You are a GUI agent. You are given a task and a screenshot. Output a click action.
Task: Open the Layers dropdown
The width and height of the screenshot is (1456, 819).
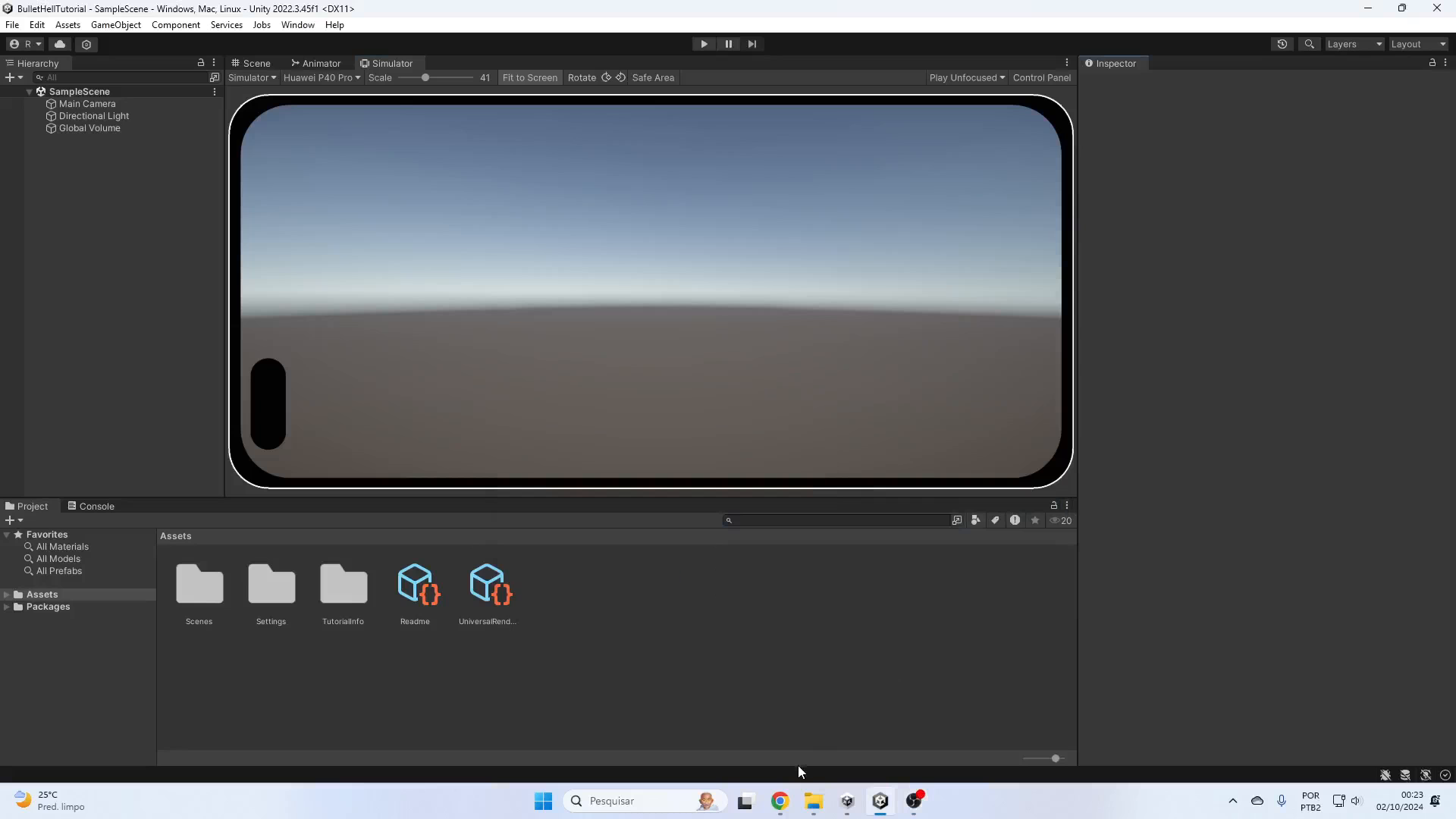pos(1354,44)
